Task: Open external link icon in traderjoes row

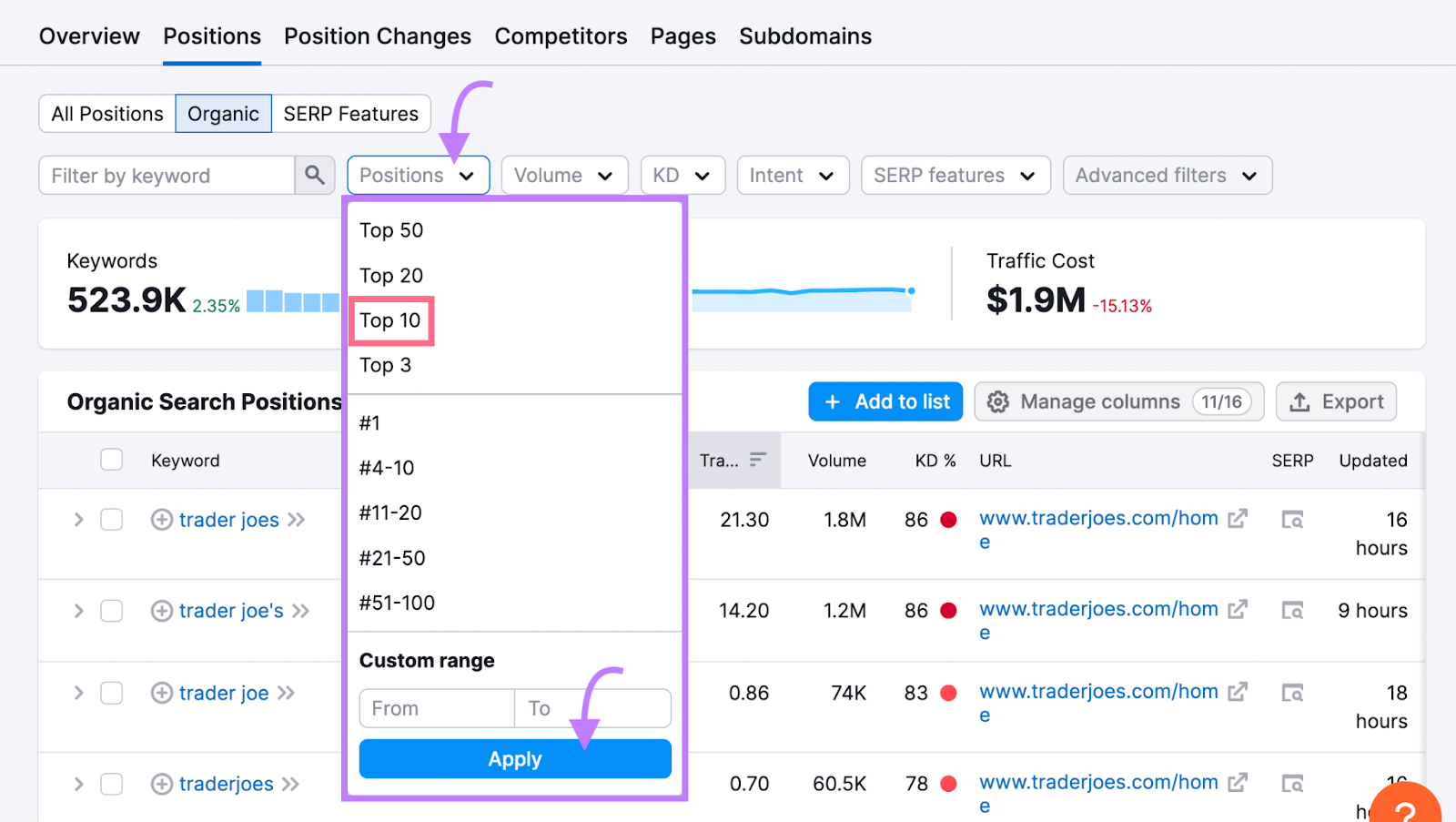Action: [x=1238, y=782]
